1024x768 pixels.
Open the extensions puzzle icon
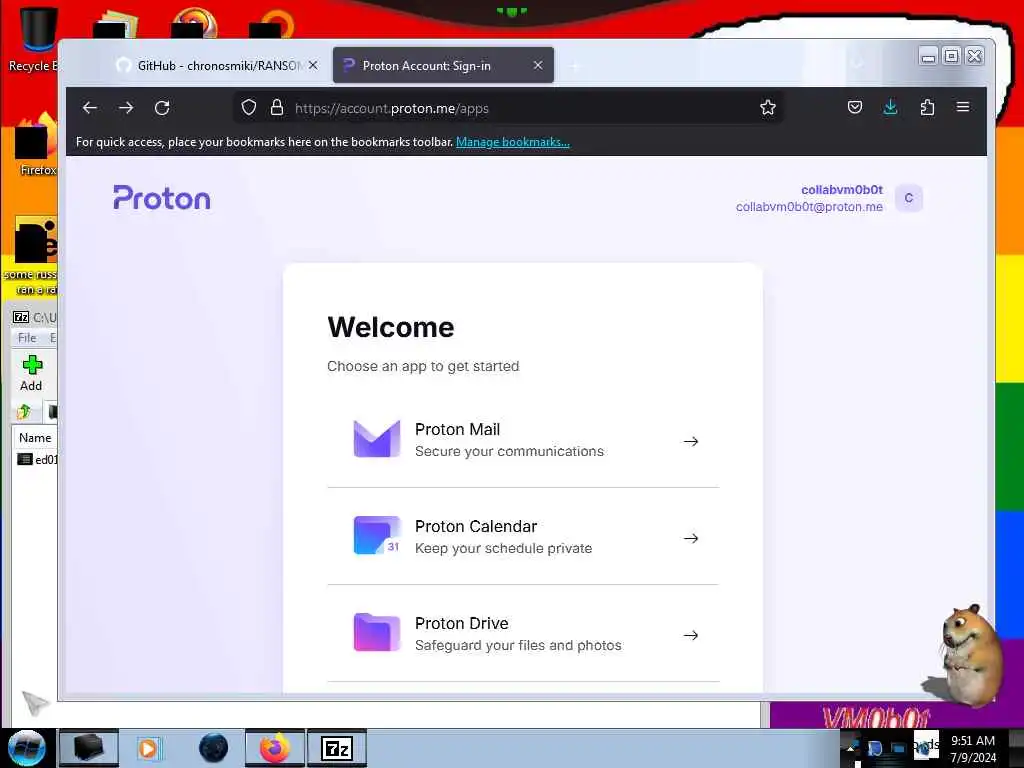coord(927,107)
